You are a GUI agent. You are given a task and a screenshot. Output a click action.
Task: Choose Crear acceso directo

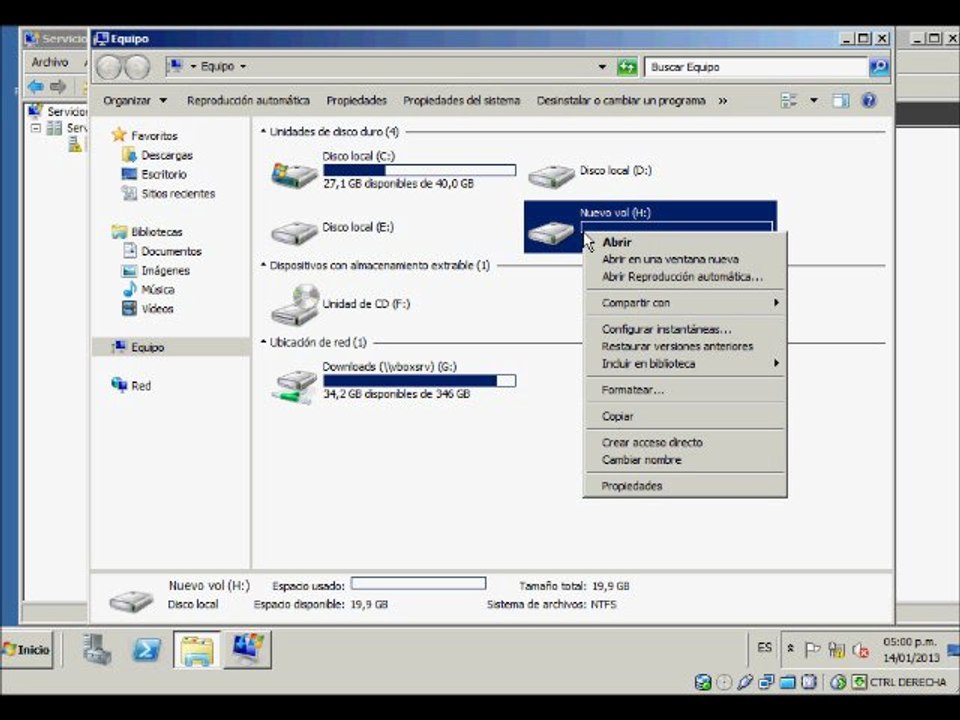click(x=684, y=442)
